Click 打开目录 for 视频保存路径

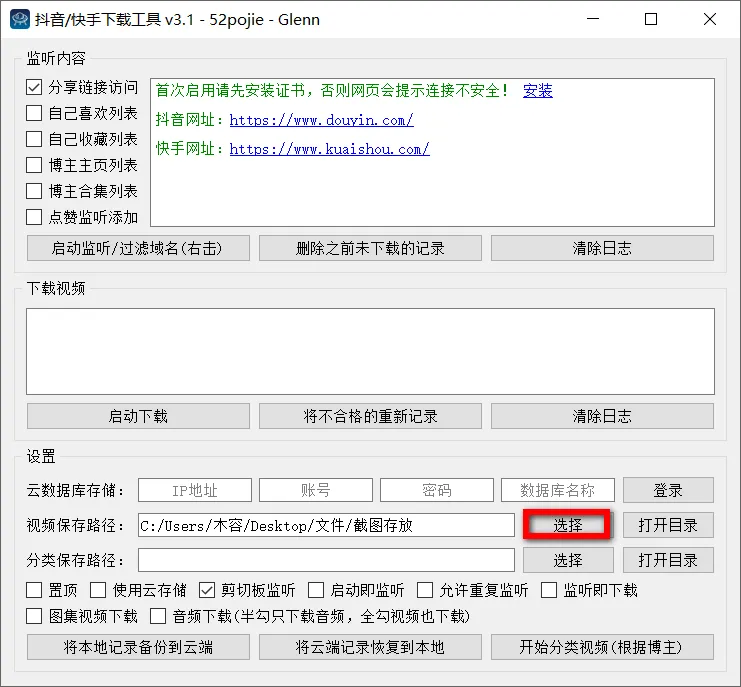(x=668, y=525)
